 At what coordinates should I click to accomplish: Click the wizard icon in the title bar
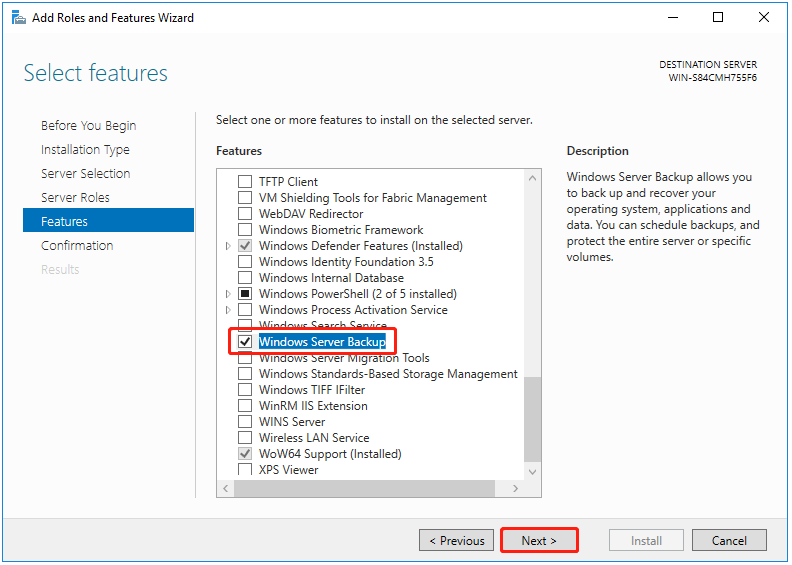click(x=18, y=17)
